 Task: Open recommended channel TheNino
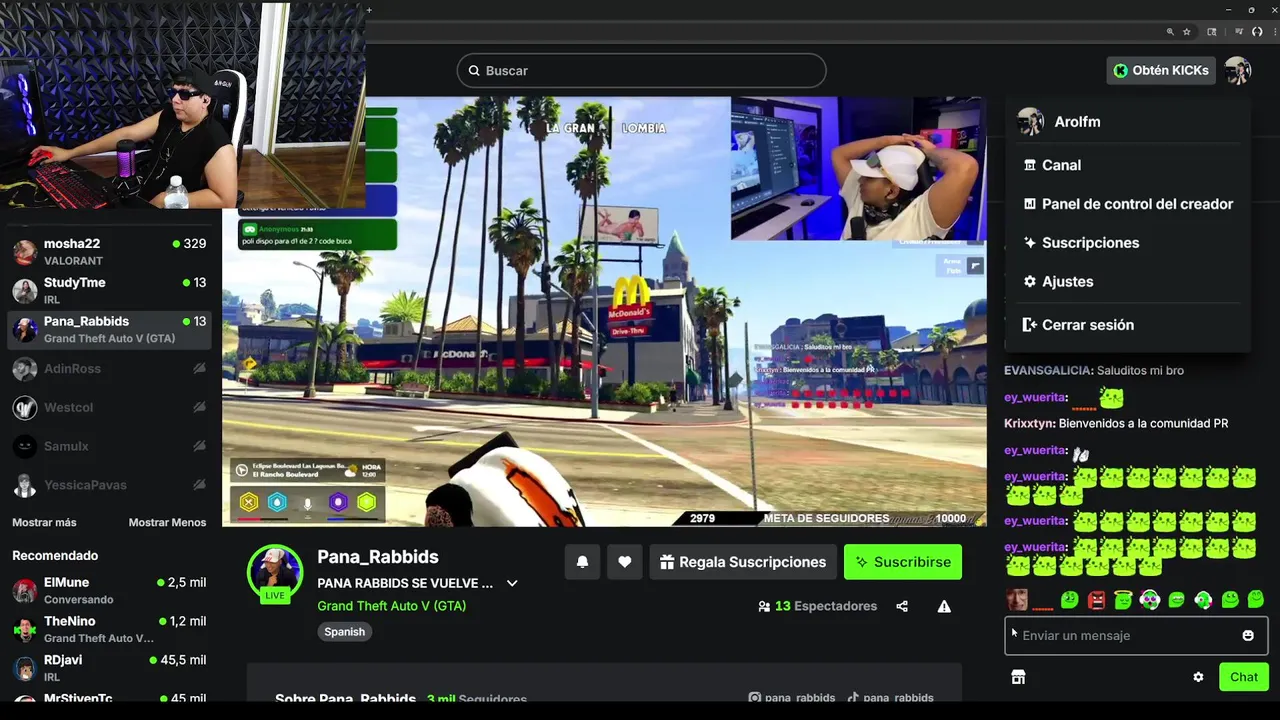tap(109, 629)
